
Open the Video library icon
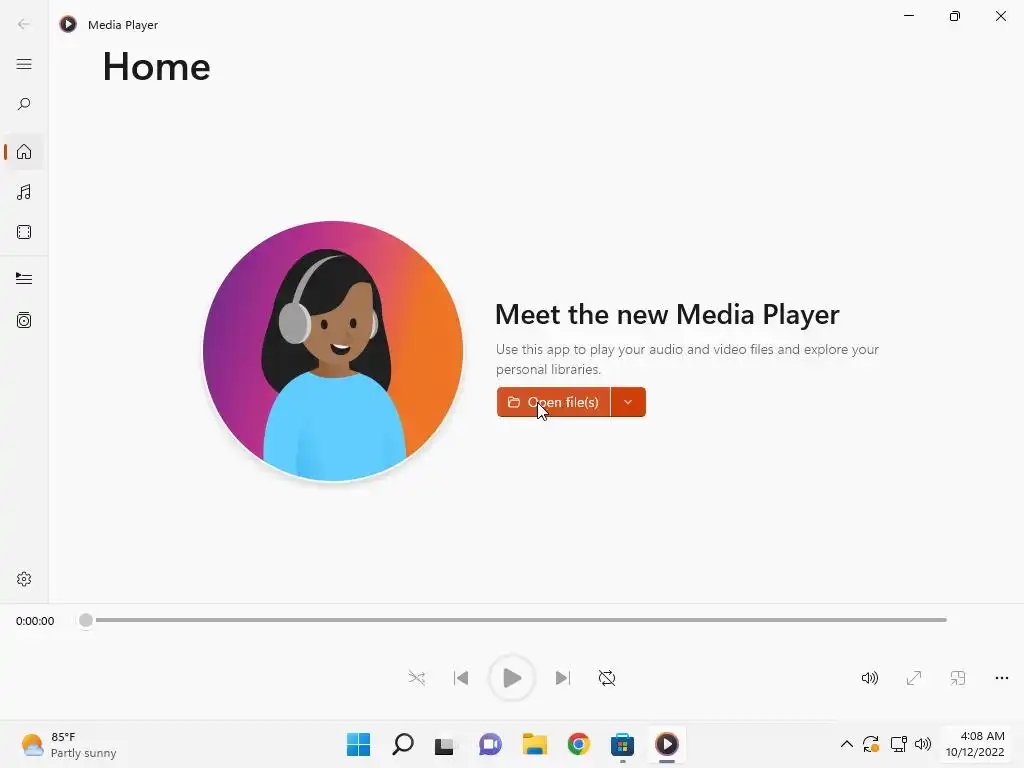(x=24, y=232)
